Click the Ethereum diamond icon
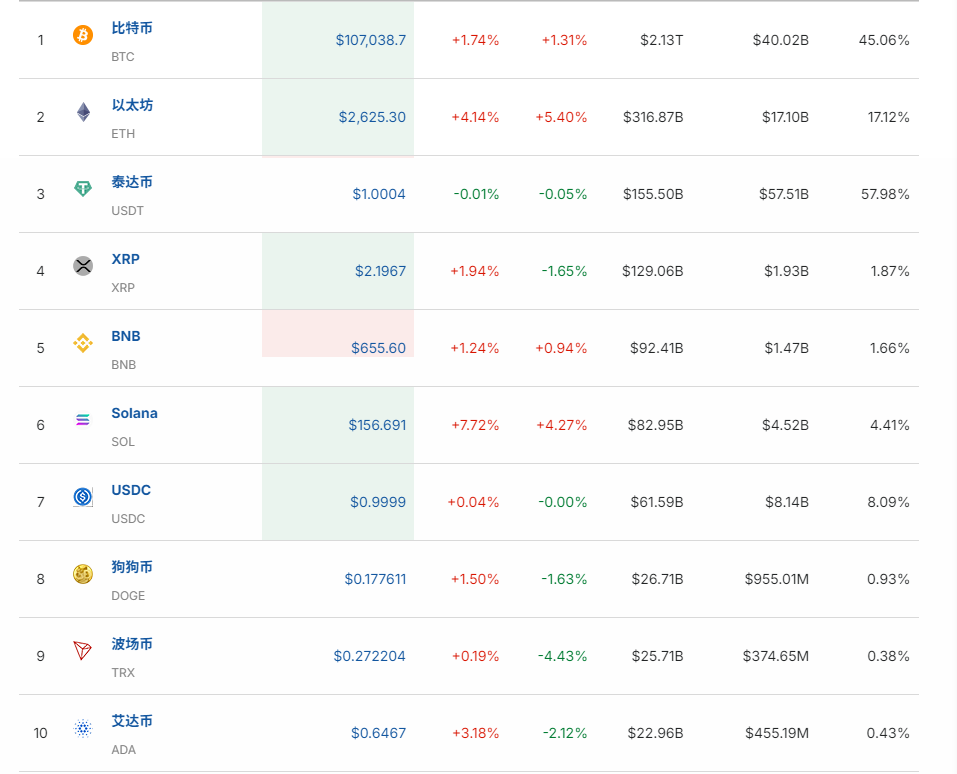This screenshot has height=774, width=957. (x=83, y=112)
